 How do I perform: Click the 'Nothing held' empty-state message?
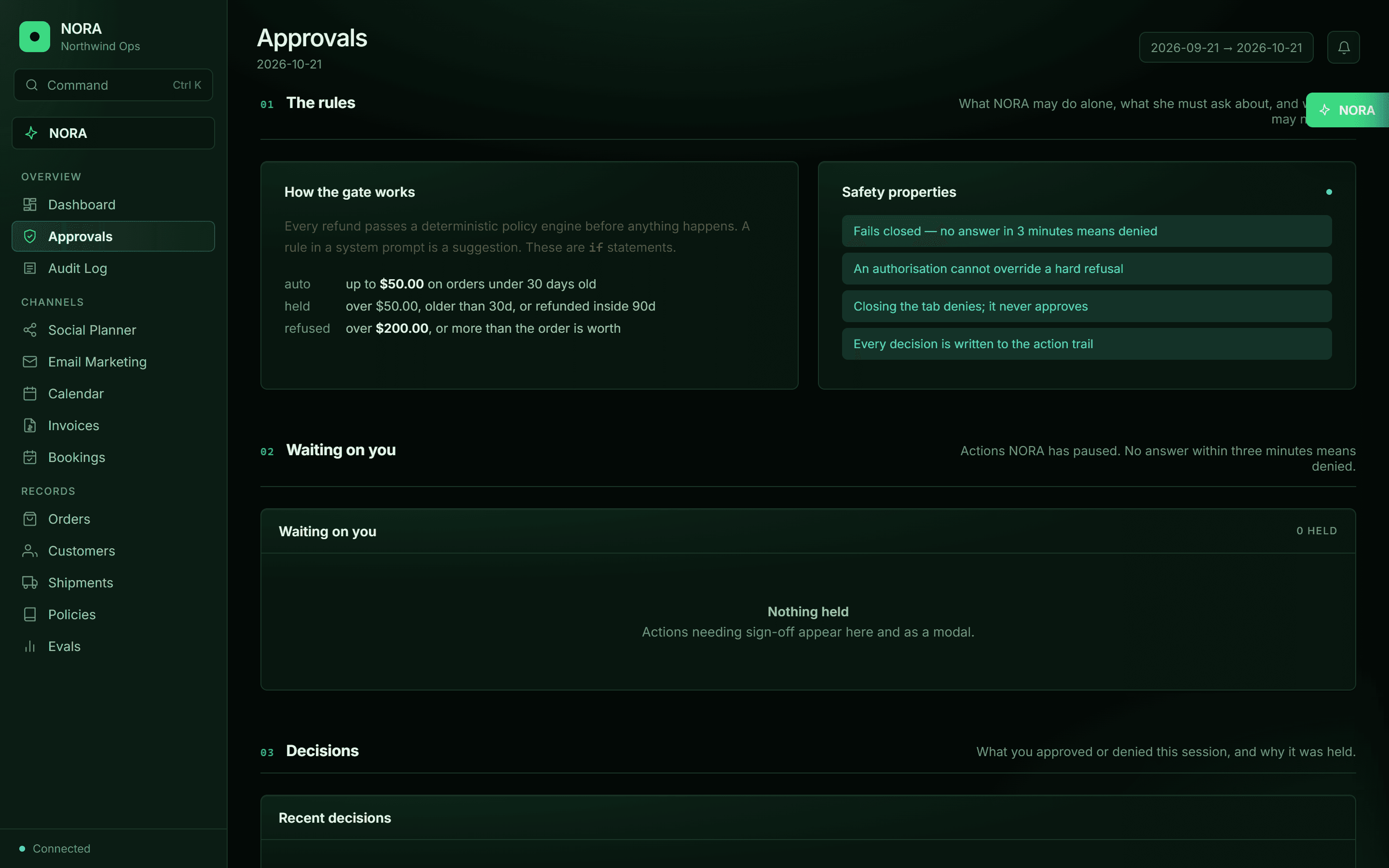(x=808, y=612)
